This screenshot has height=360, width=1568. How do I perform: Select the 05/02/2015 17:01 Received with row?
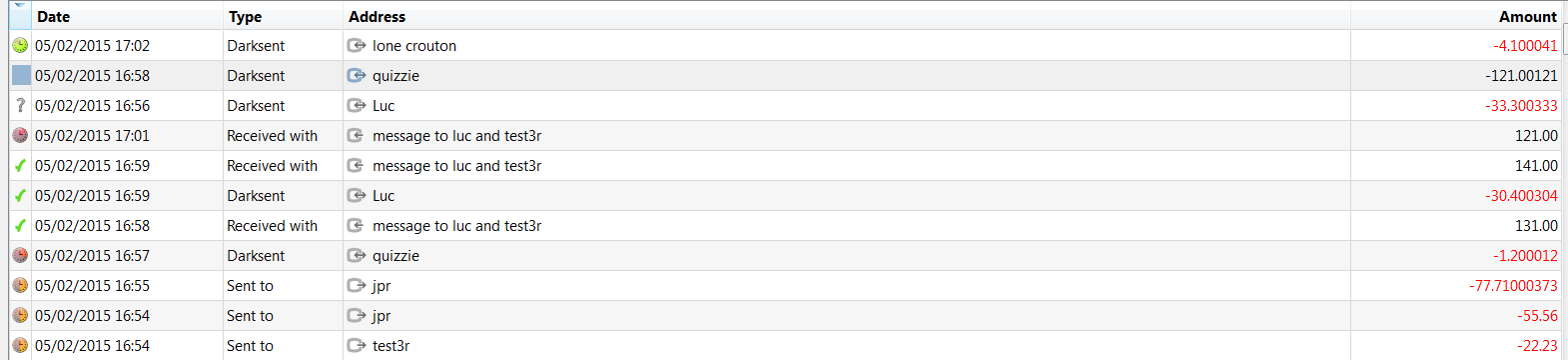785,135
